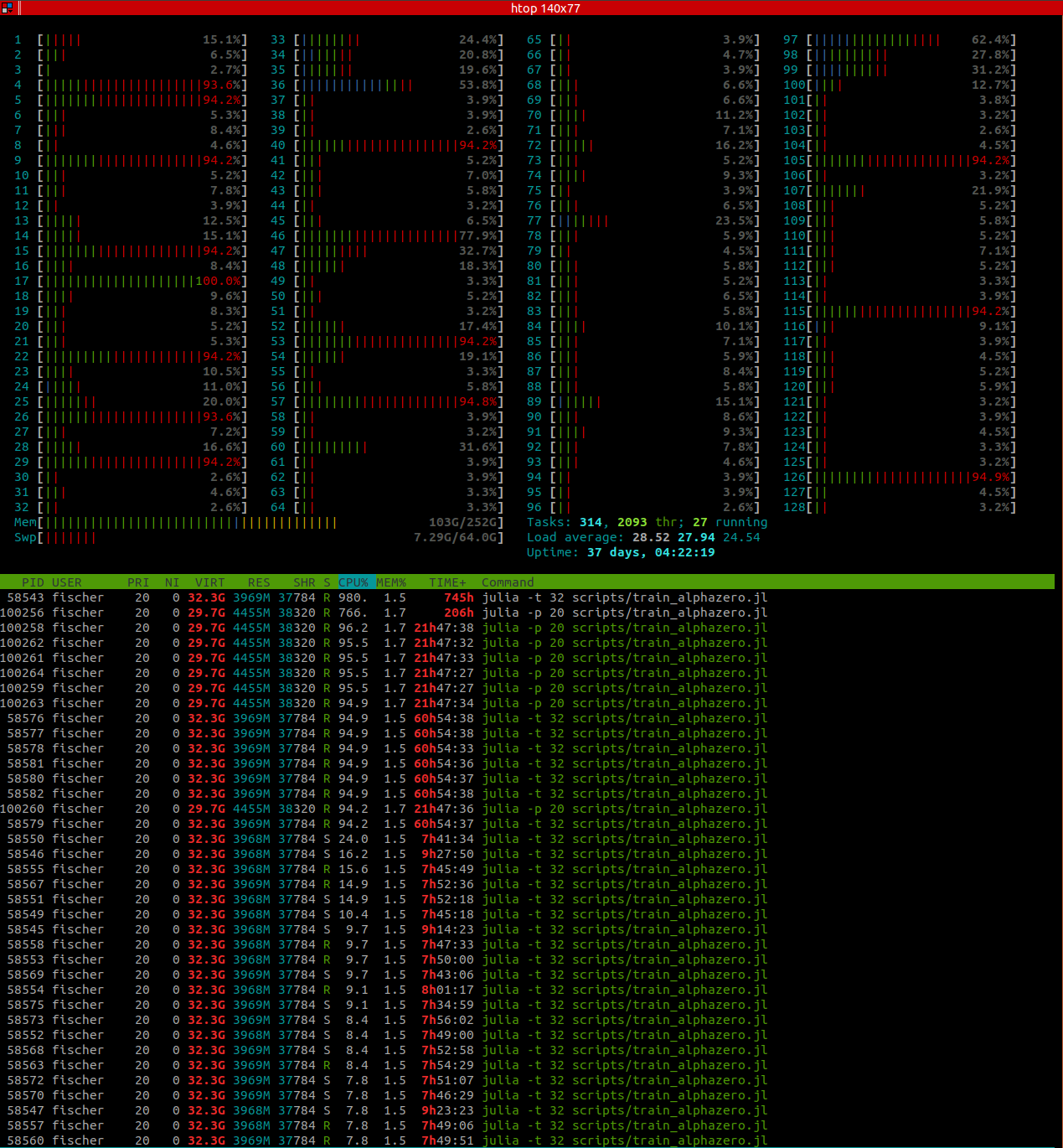Select the last visible process PID 58560
Screen dimensions: 1063x1148
coord(527,1140)
